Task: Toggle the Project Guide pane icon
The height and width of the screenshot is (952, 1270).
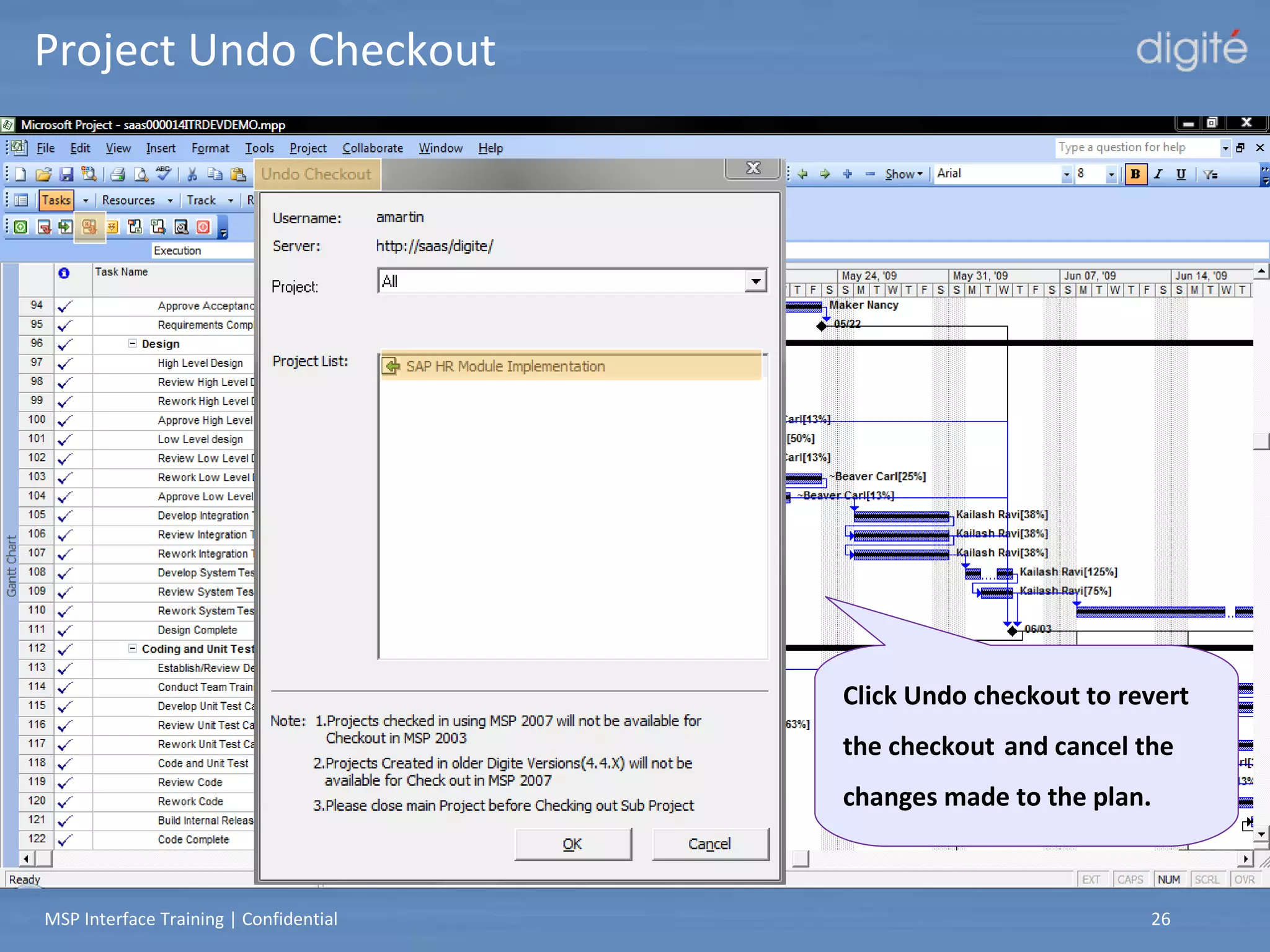Action: coord(21,200)
